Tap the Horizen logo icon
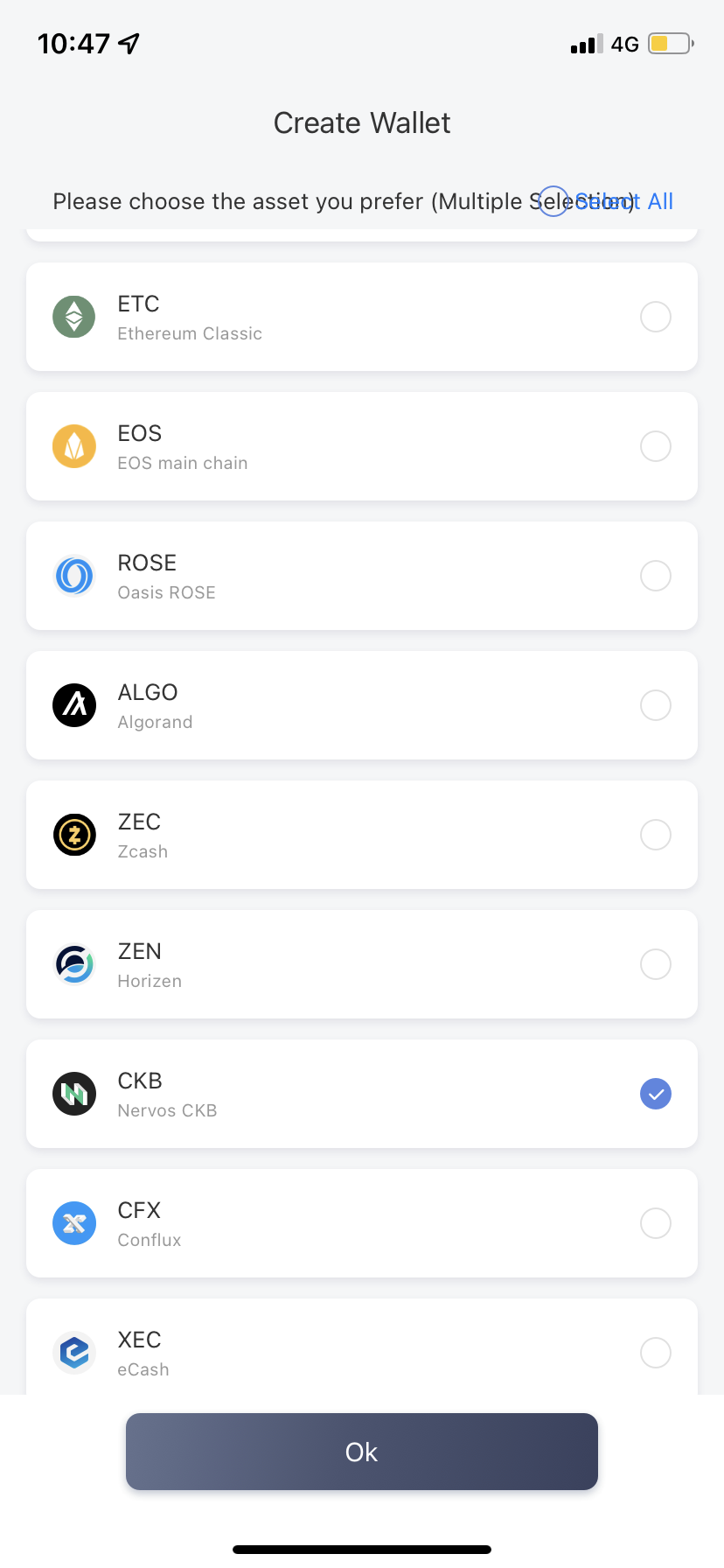Screen dimensions: 724x1568 [x=74, y=964]
